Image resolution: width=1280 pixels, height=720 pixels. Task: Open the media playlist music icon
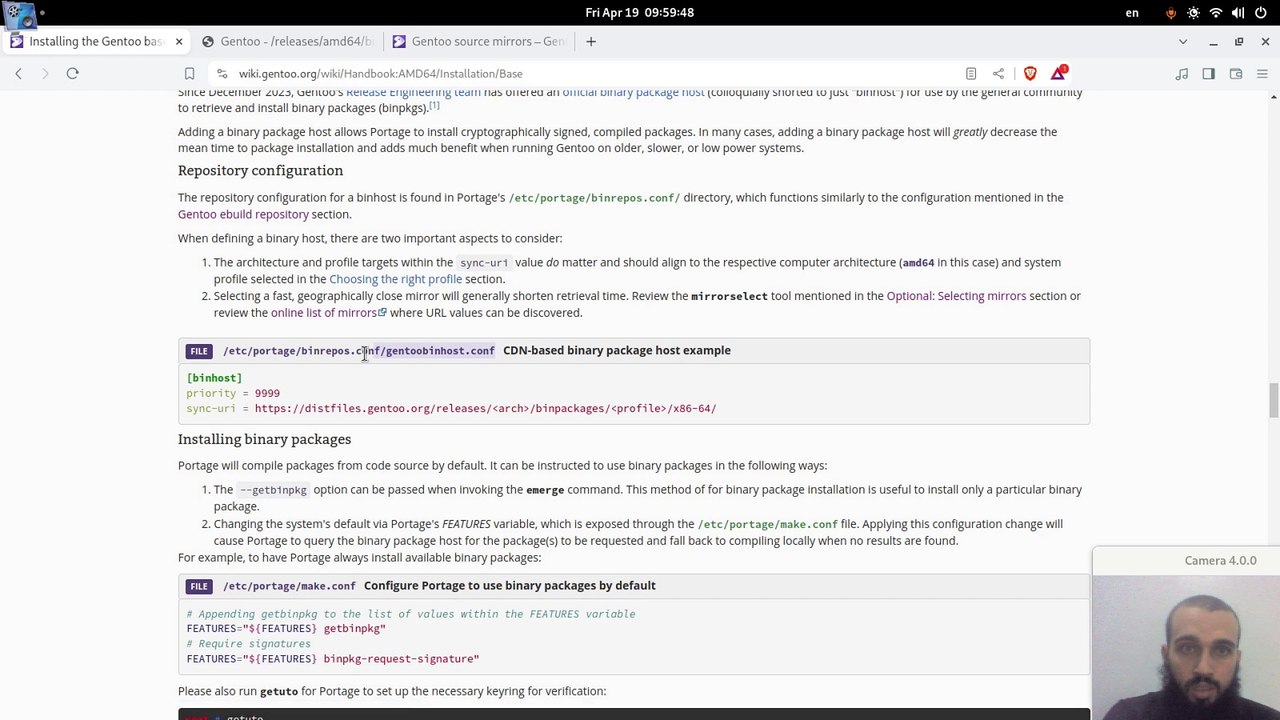click(1182, 73)
